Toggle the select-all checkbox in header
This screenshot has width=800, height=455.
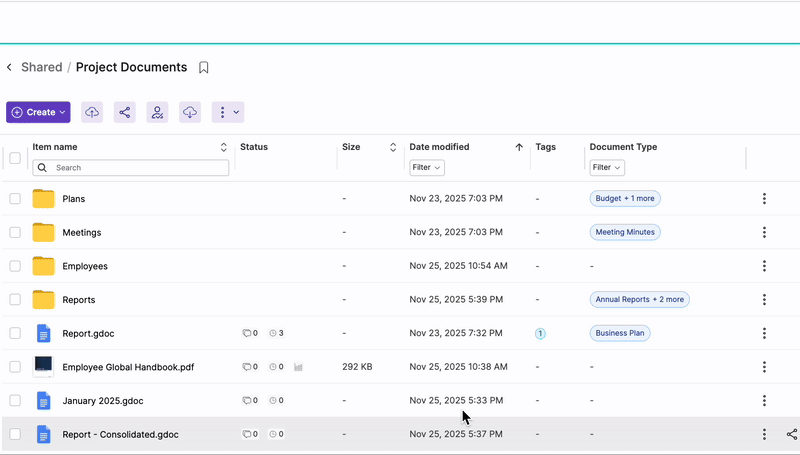pyautogui.click(x=15, y=158)
